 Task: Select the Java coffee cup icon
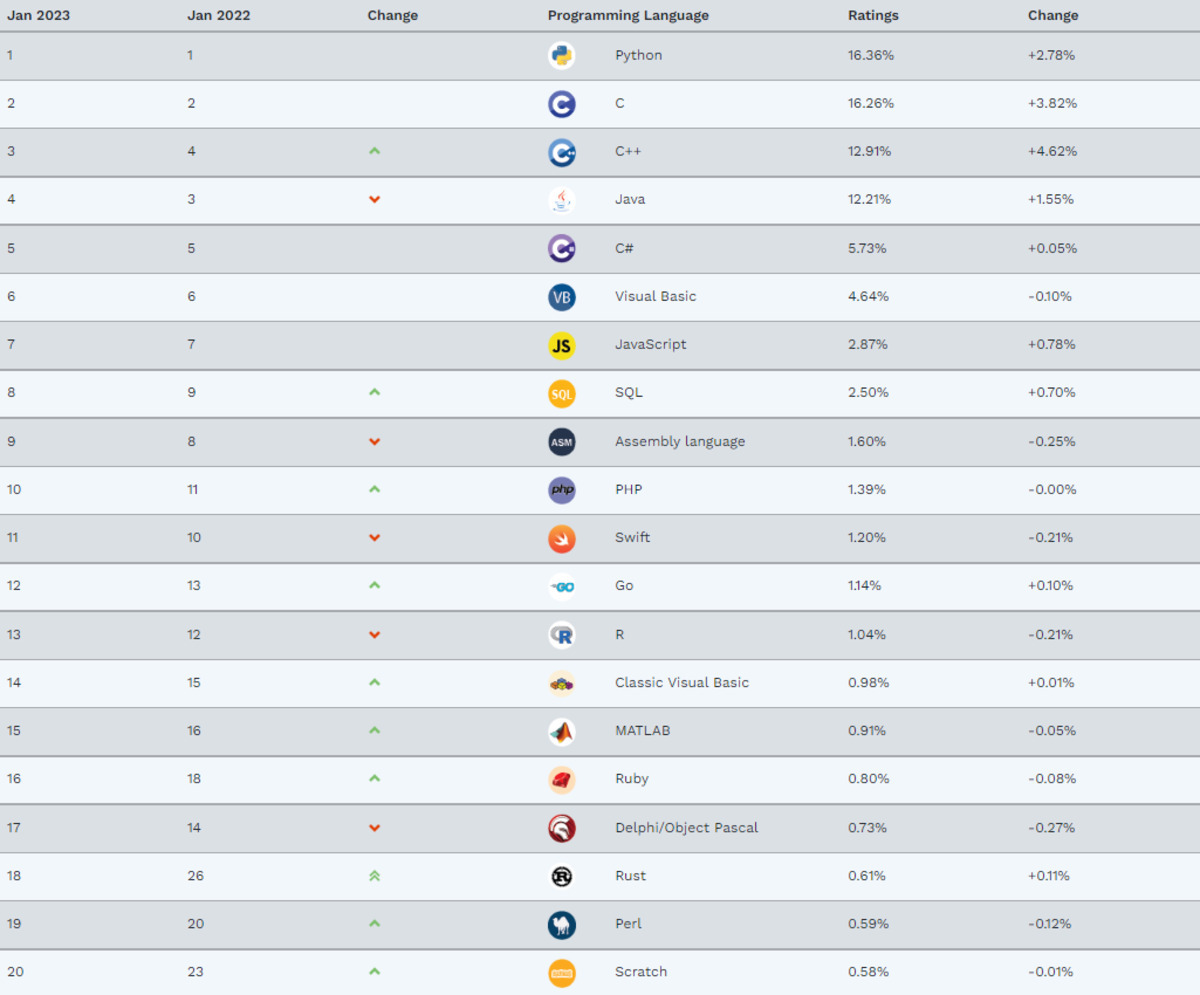pyautogui.click(x=562, y=200)
